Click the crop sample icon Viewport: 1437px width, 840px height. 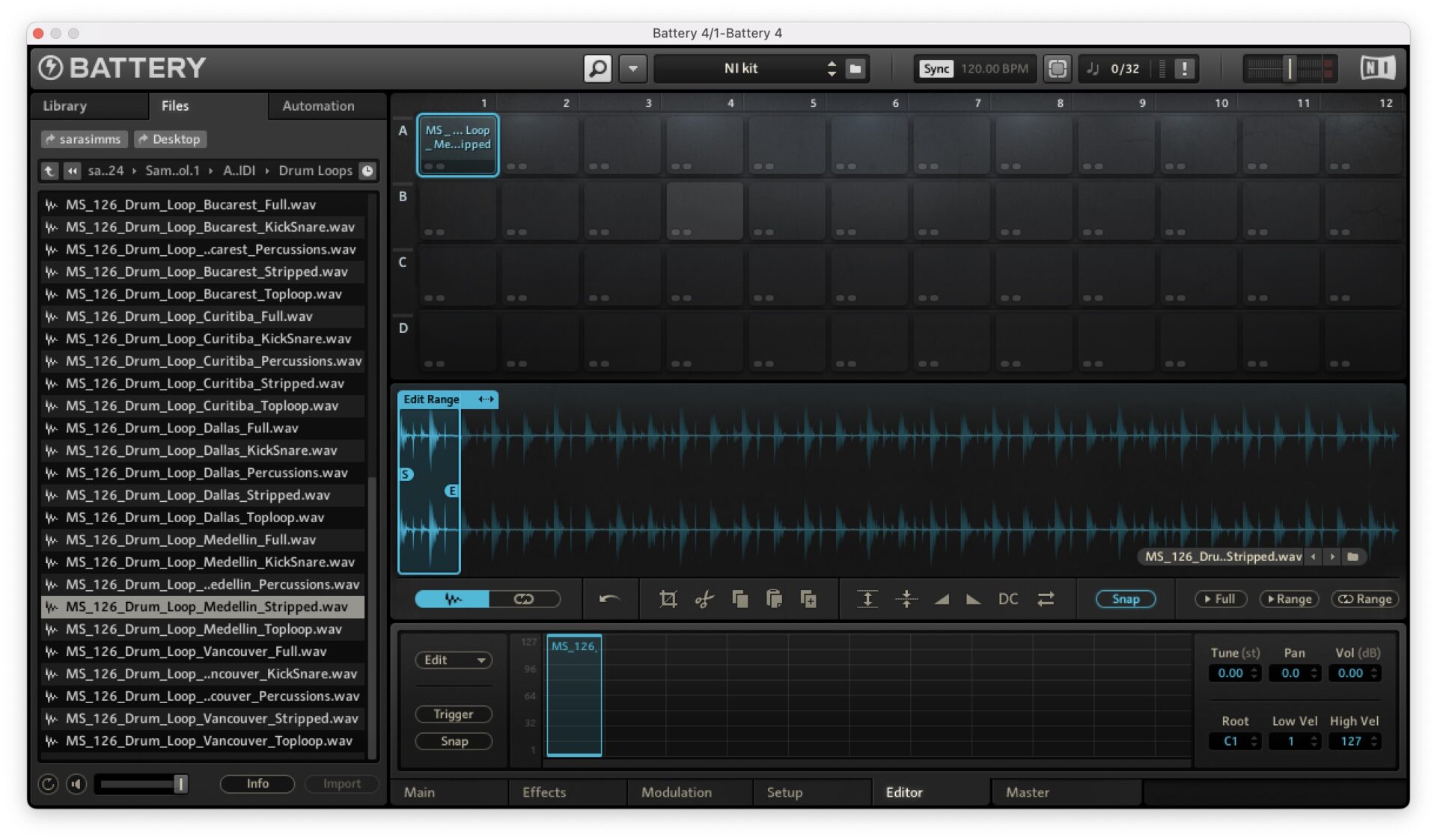click(668, 599)
